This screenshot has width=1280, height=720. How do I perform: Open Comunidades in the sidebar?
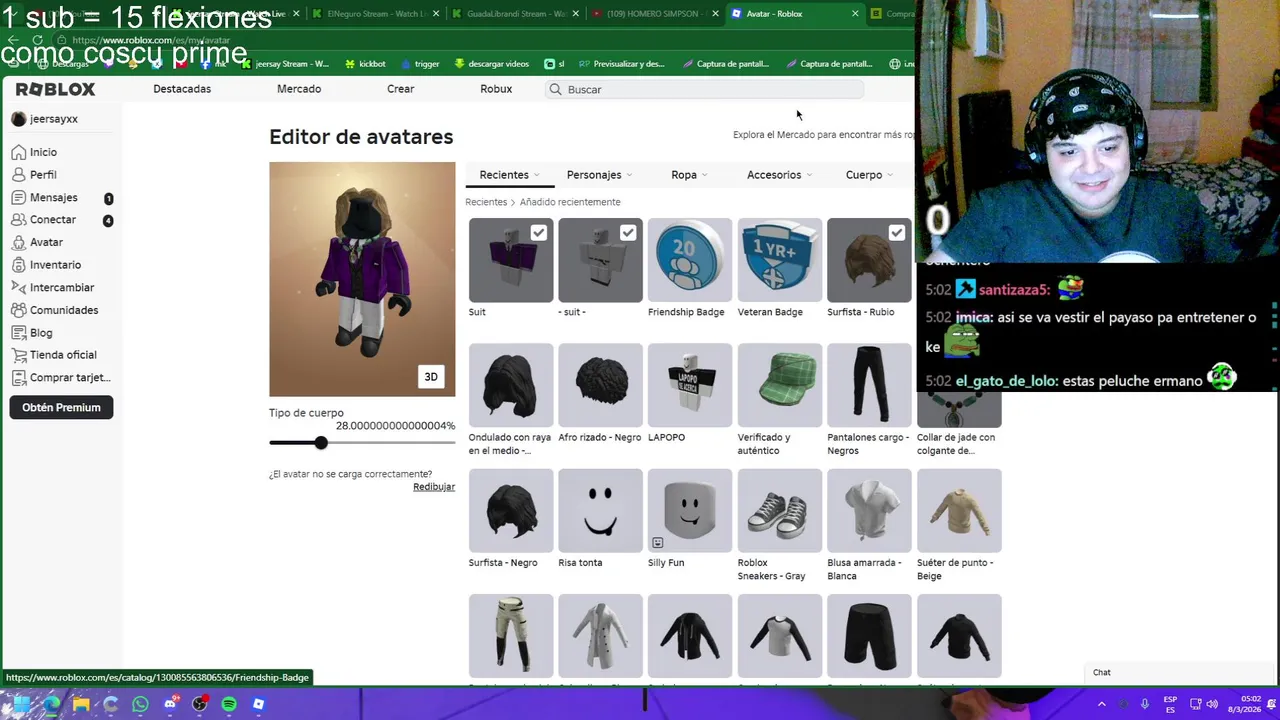55,310
